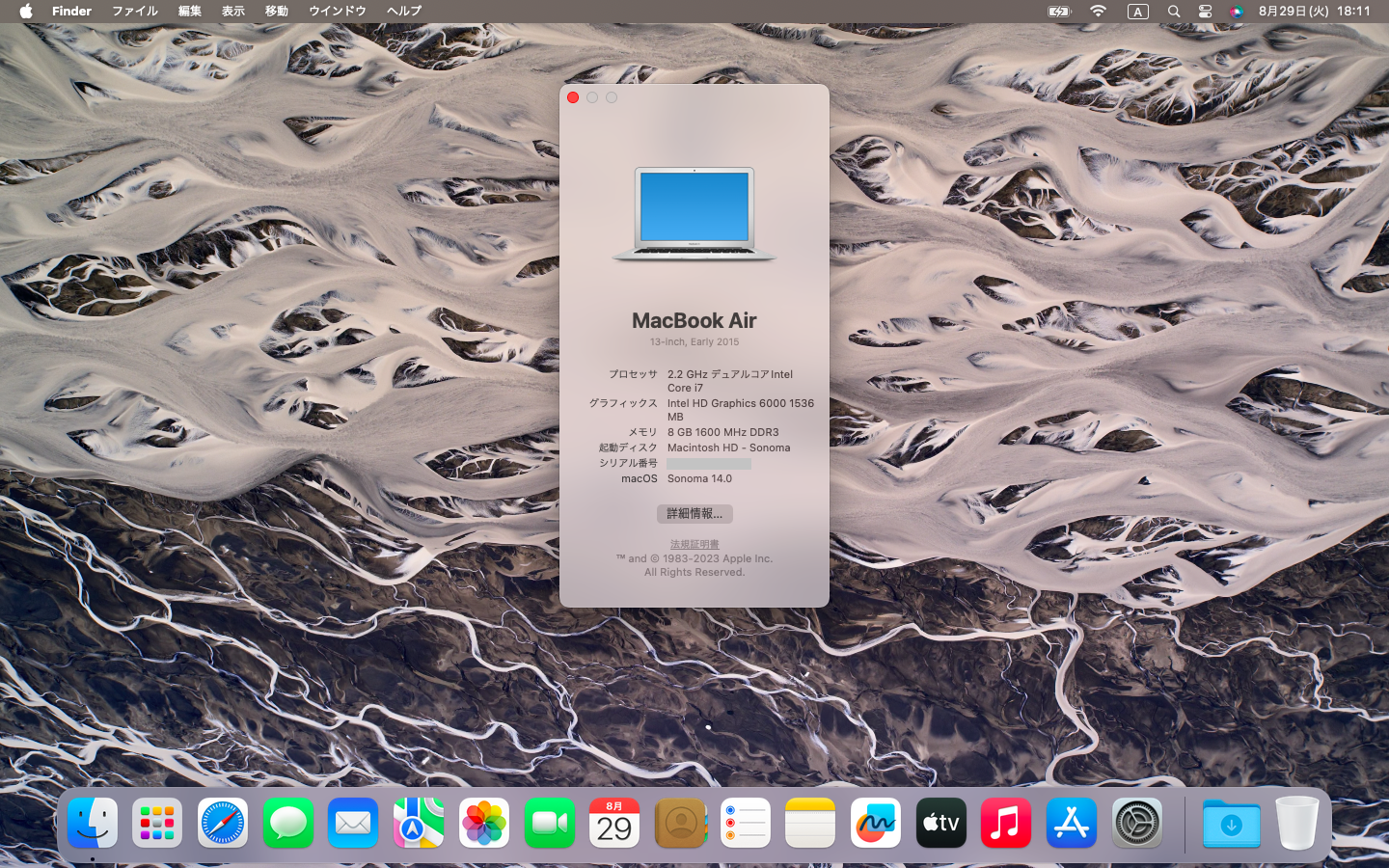Click the hidden serial number field

pyautogui.click(x=709, y=463)
